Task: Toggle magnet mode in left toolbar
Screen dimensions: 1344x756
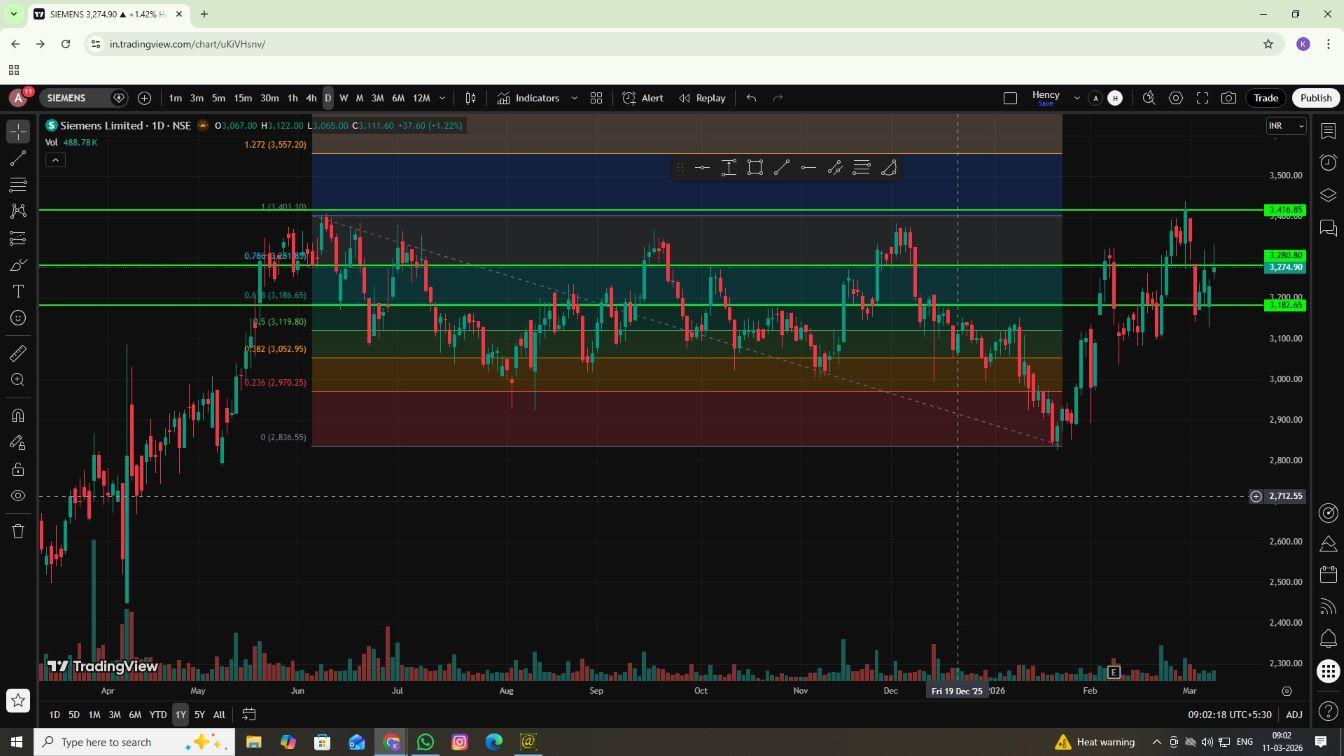Action: (x=18, y=416)
